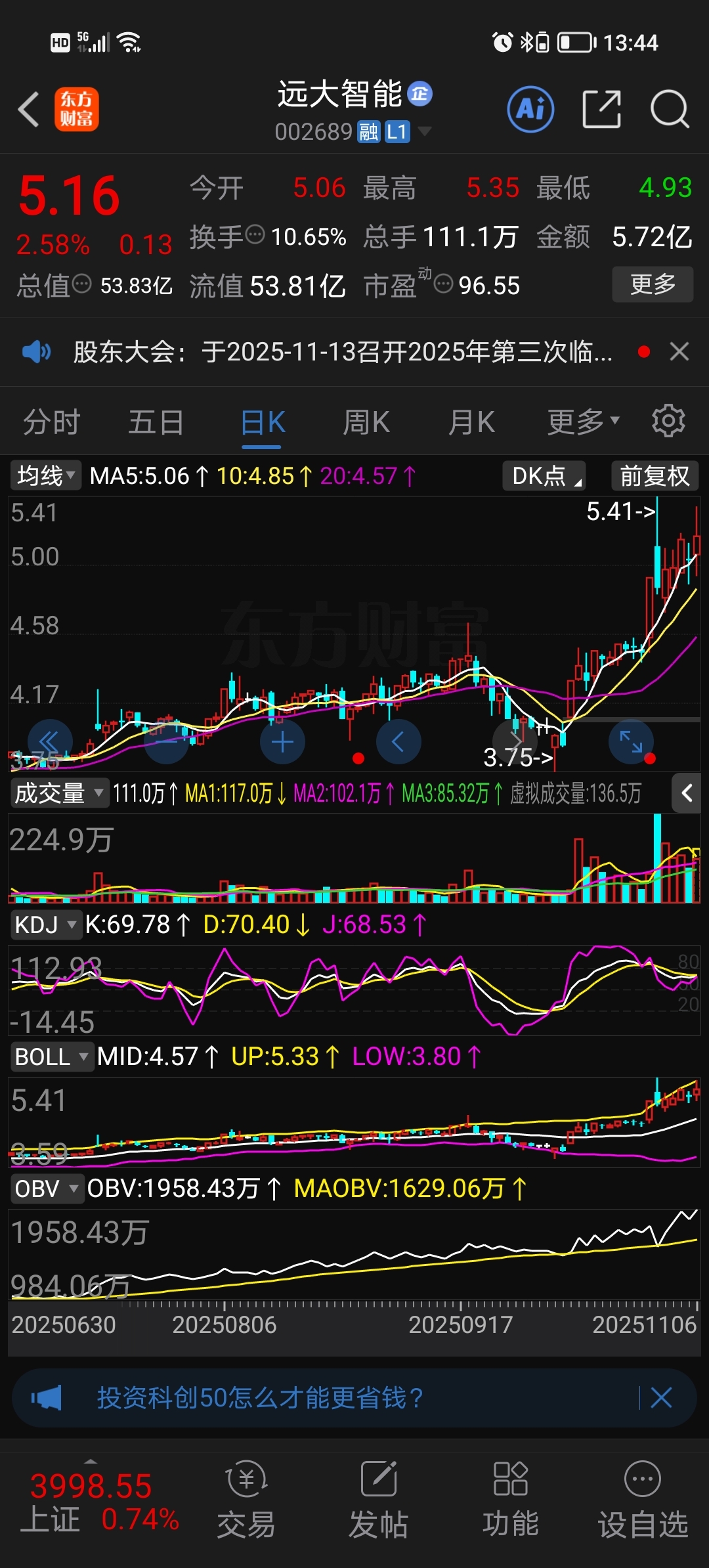Tap the 总值 info icon

(81, 284)
